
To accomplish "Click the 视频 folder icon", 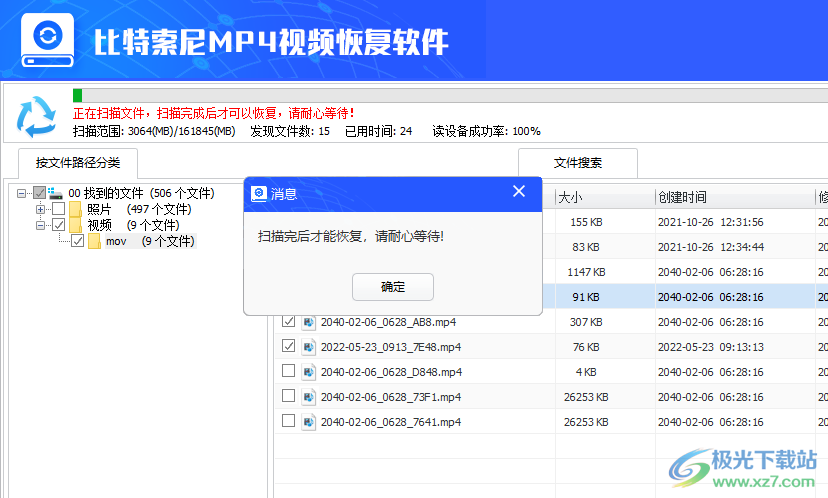I will tap(76, 225).
